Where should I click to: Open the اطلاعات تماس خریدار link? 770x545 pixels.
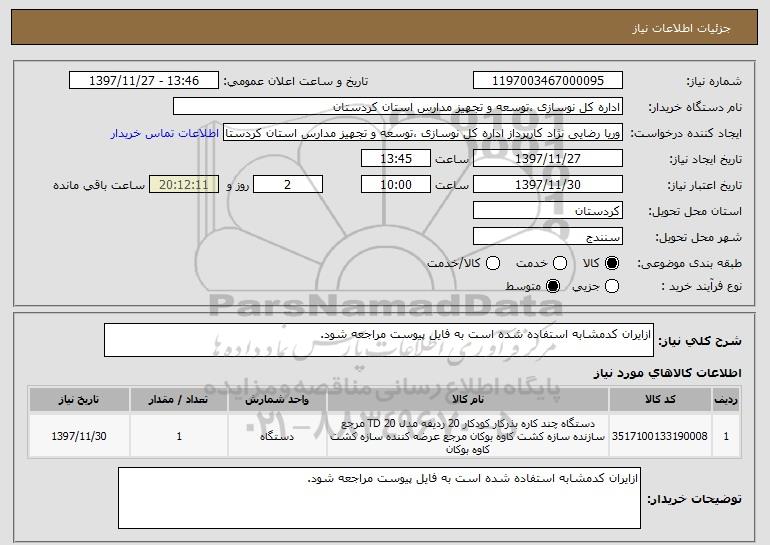(165, 133)
